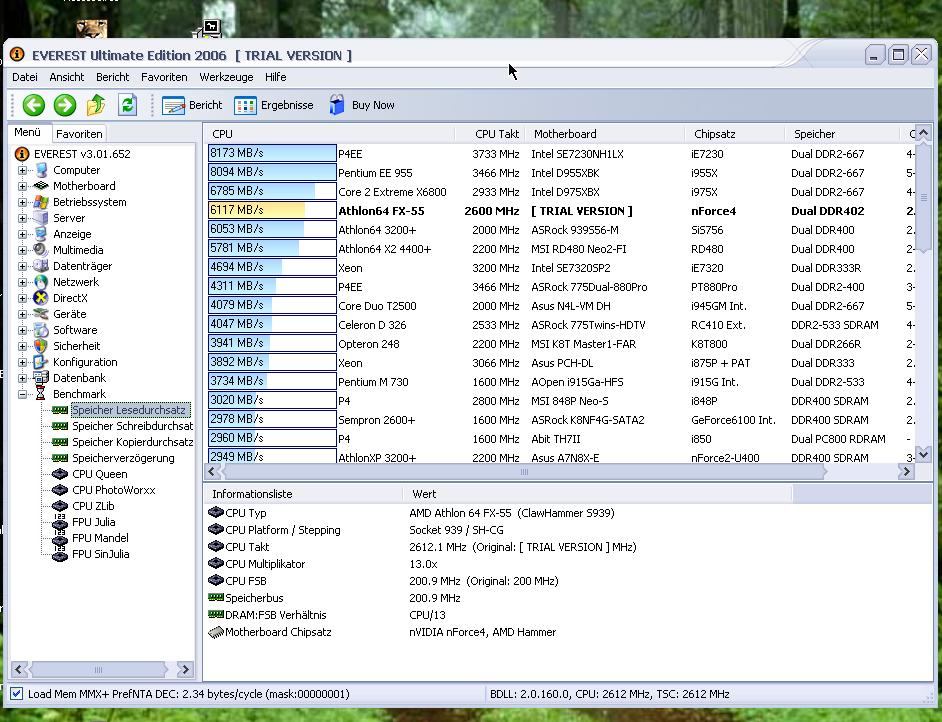
Task: Select CPU ZLib benchmark
Action: [x=93, y=506]
